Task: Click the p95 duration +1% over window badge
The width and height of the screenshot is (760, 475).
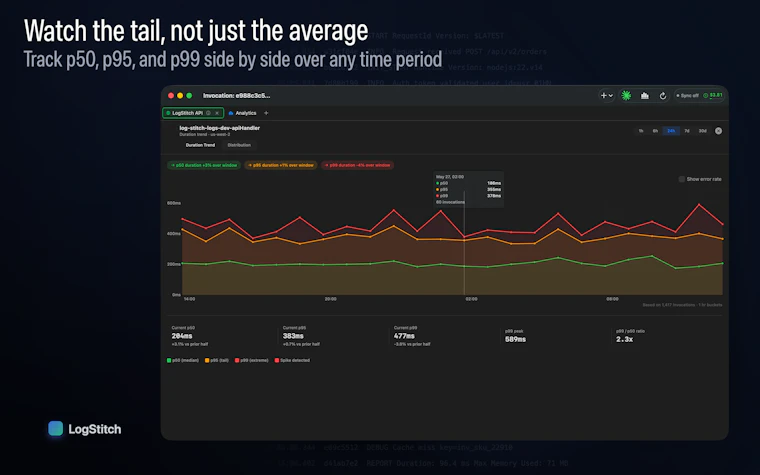Action: click(x=281, y=165)
